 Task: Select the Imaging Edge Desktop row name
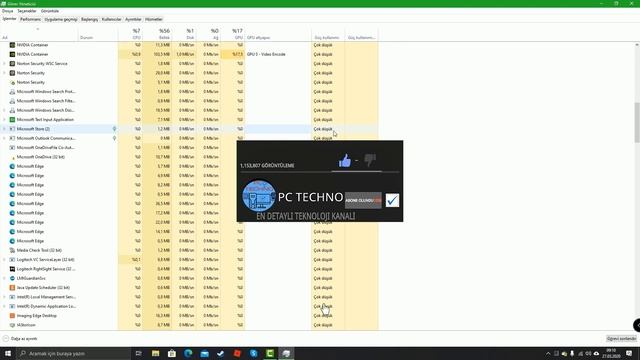(37, 316)
